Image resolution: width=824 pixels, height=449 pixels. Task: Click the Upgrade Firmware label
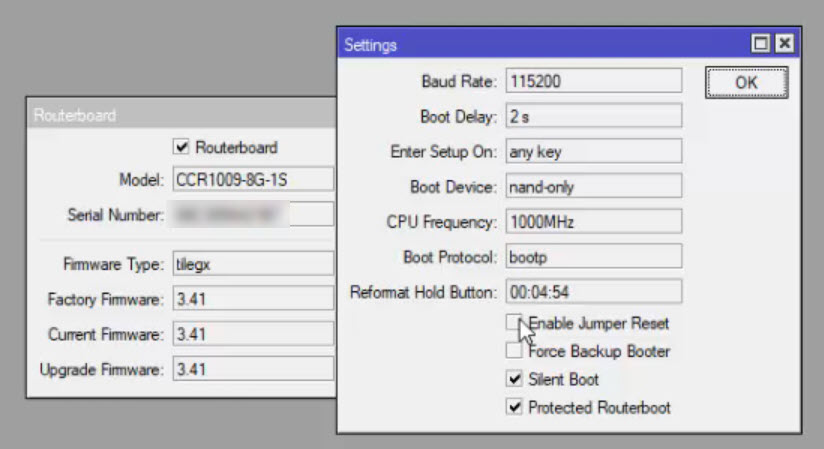[x=102, y=370]
